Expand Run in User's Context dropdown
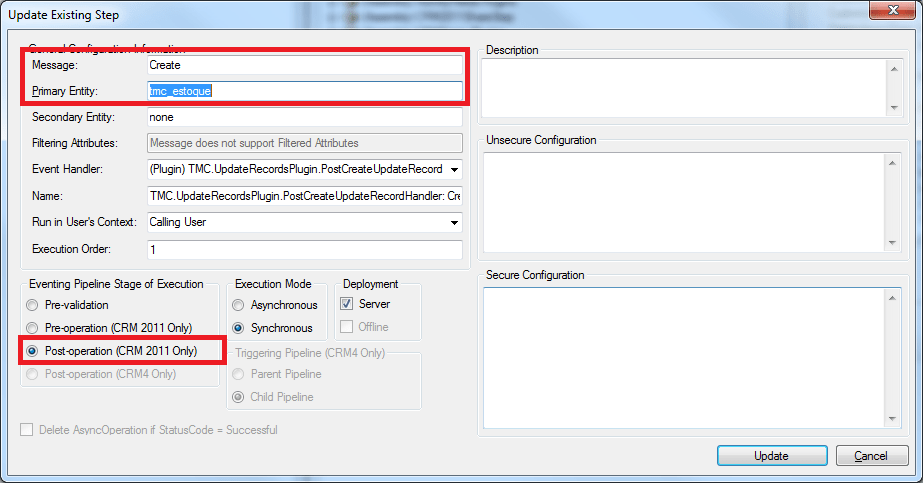Screen dimensions: 923x483 click(455, 222)
